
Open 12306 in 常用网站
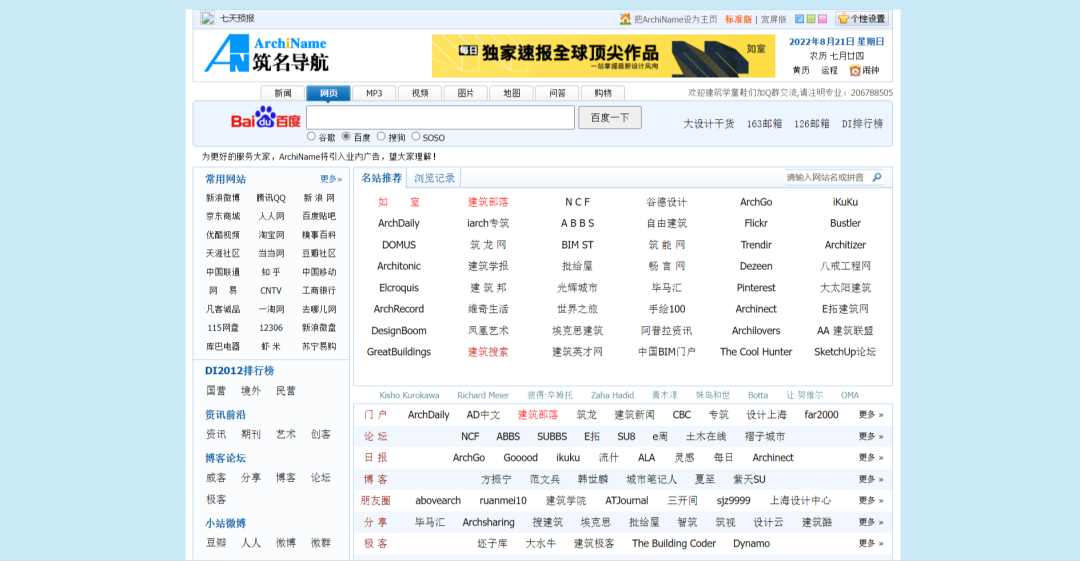pos(271,328)
